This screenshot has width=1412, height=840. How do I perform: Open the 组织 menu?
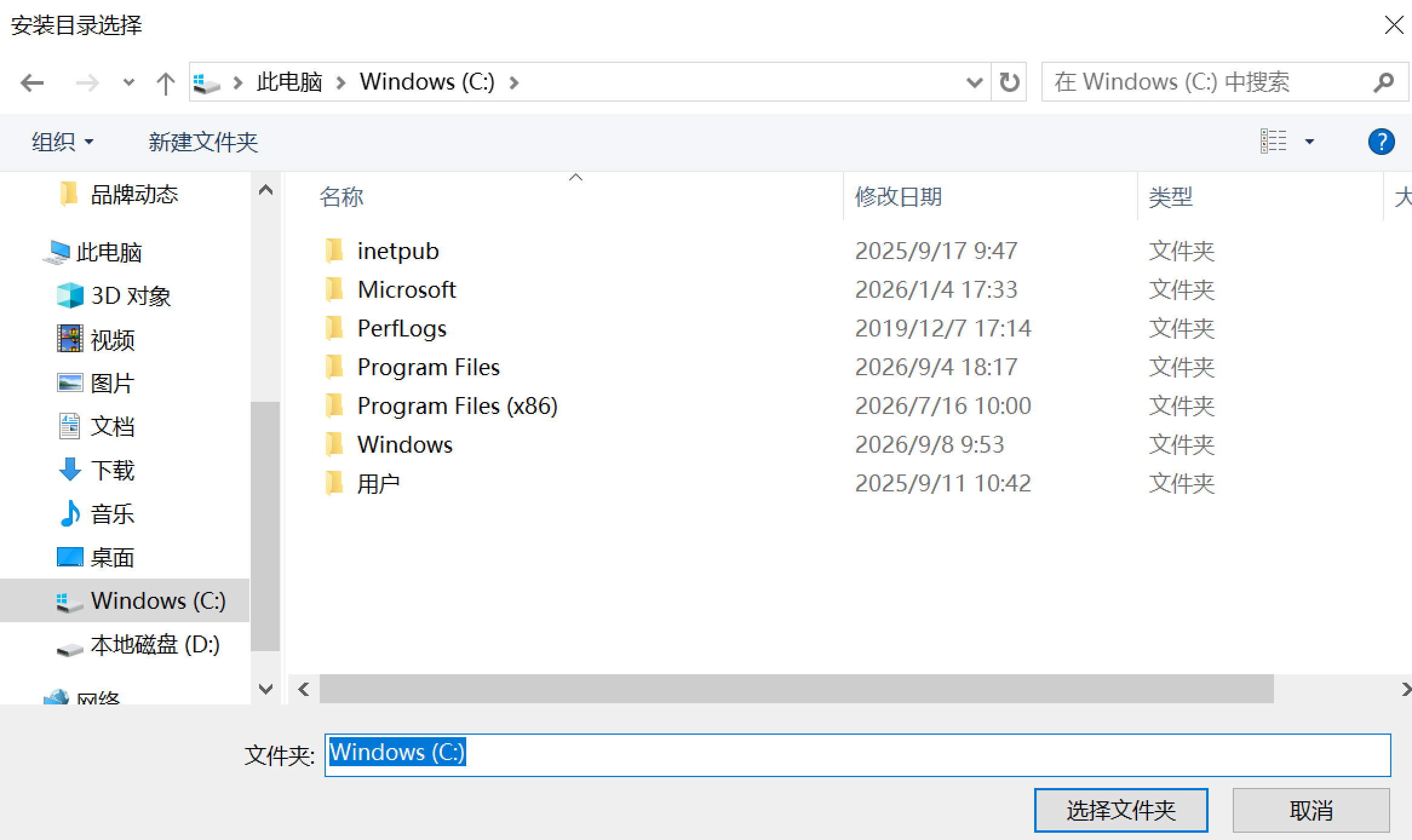point(62,142)
